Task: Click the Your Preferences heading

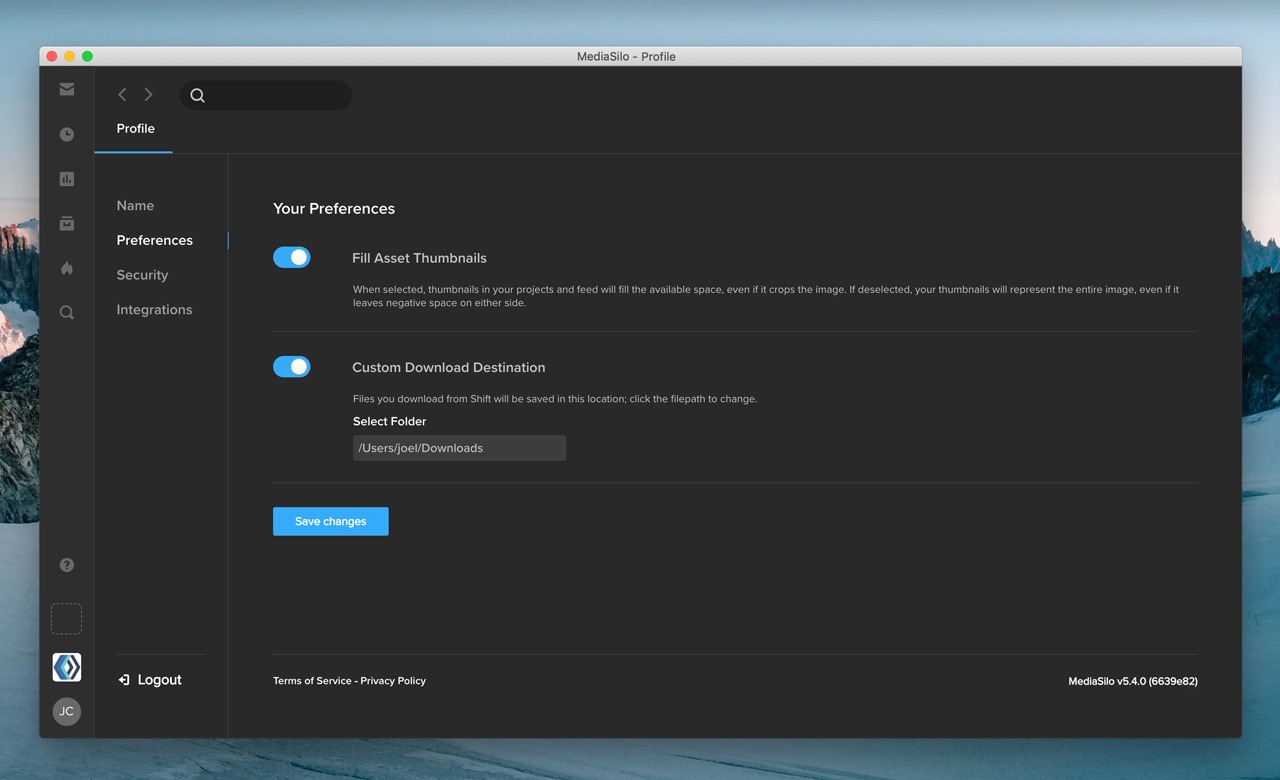Action: (x=334, y=208)
